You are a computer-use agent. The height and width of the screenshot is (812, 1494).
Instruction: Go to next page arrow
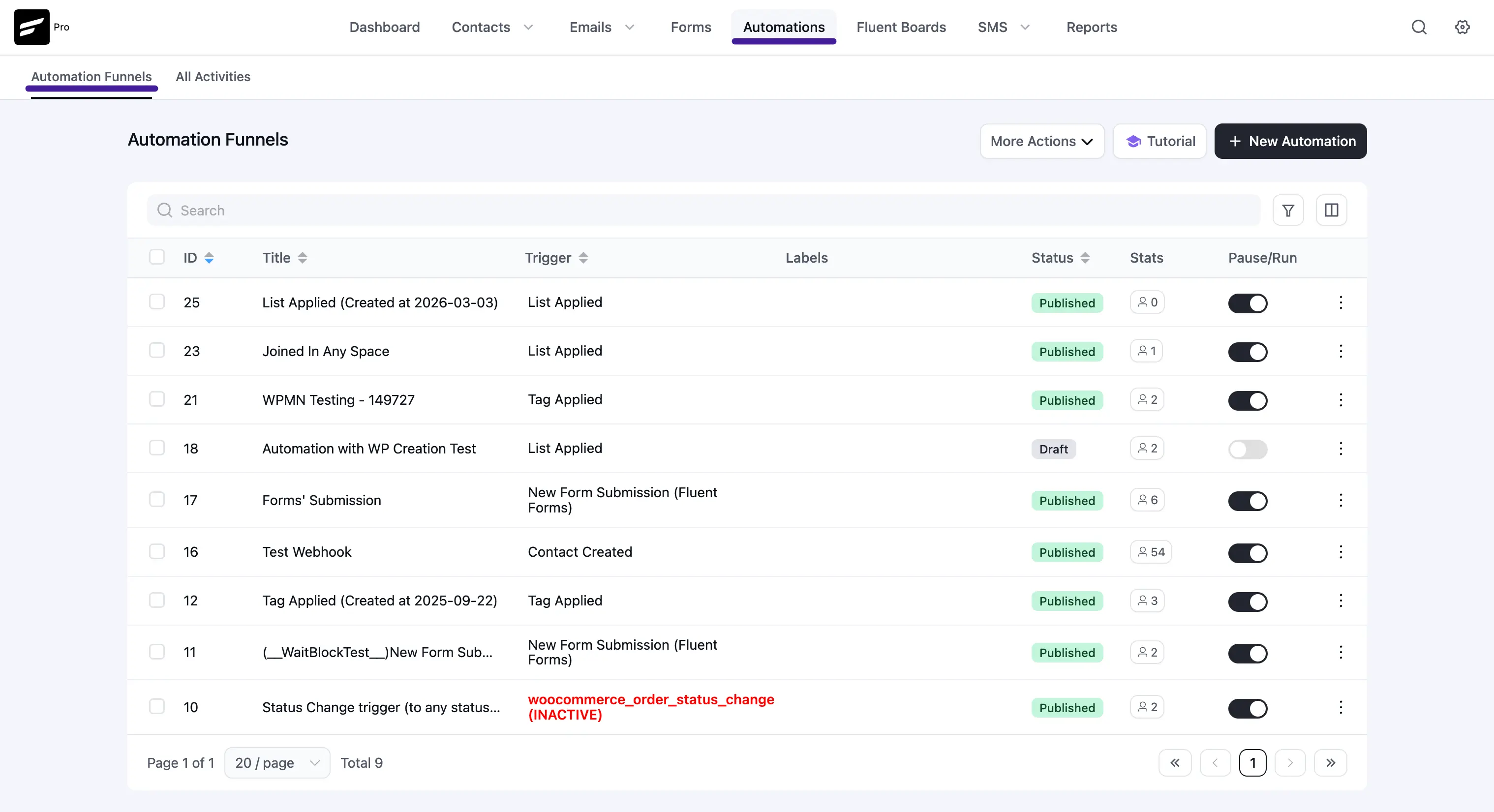pyautogui.click(x=1290, y=763)
